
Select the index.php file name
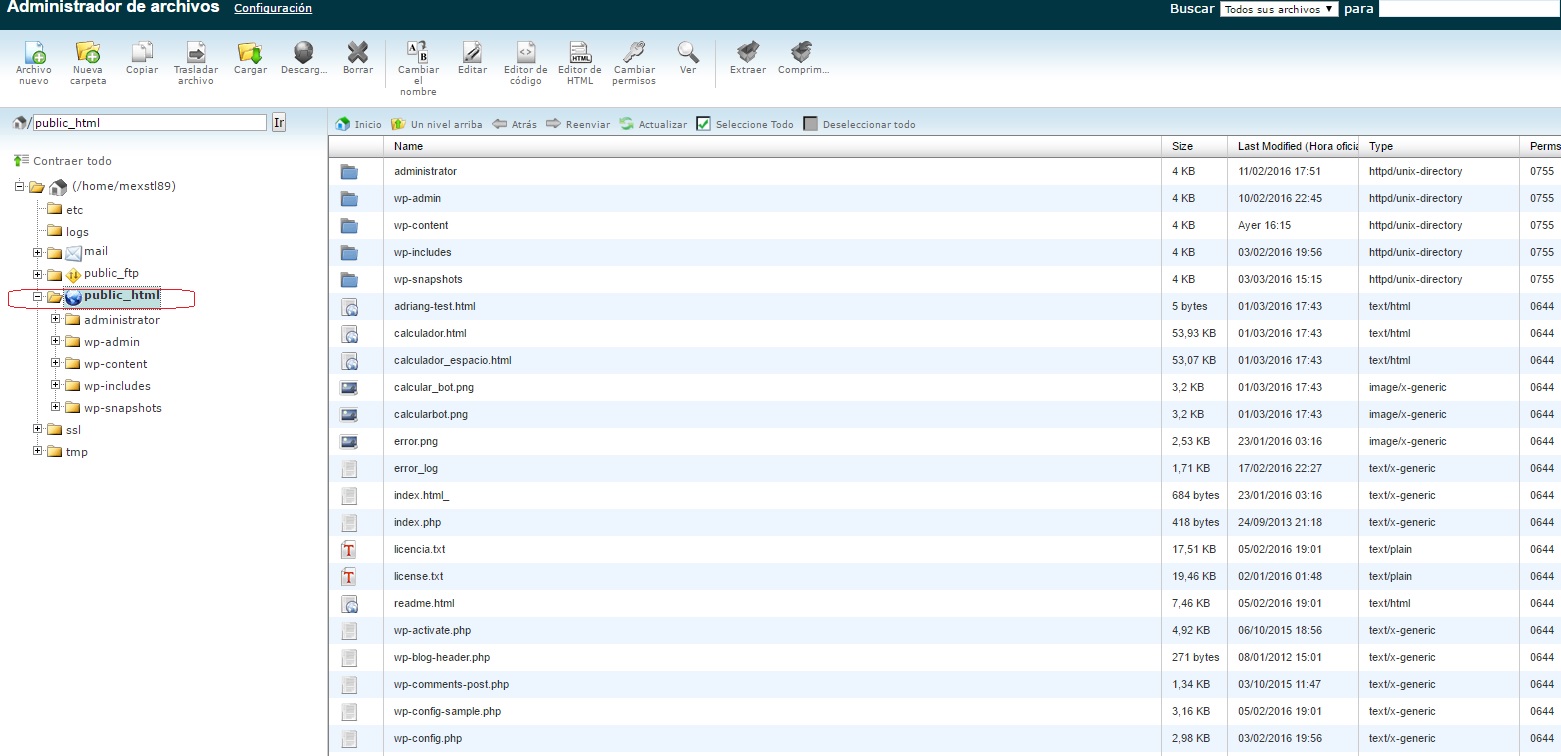417,522
